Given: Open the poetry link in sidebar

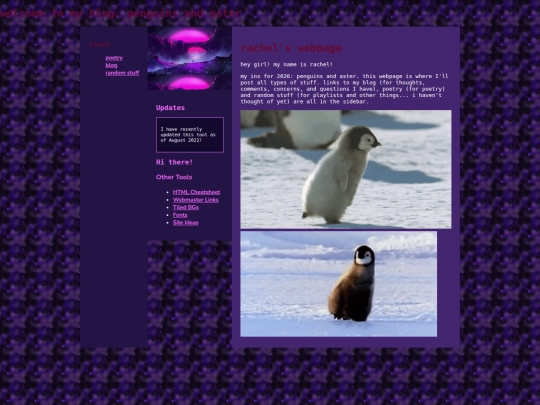Looking at the screenshot, I should [x=114, y=58].
